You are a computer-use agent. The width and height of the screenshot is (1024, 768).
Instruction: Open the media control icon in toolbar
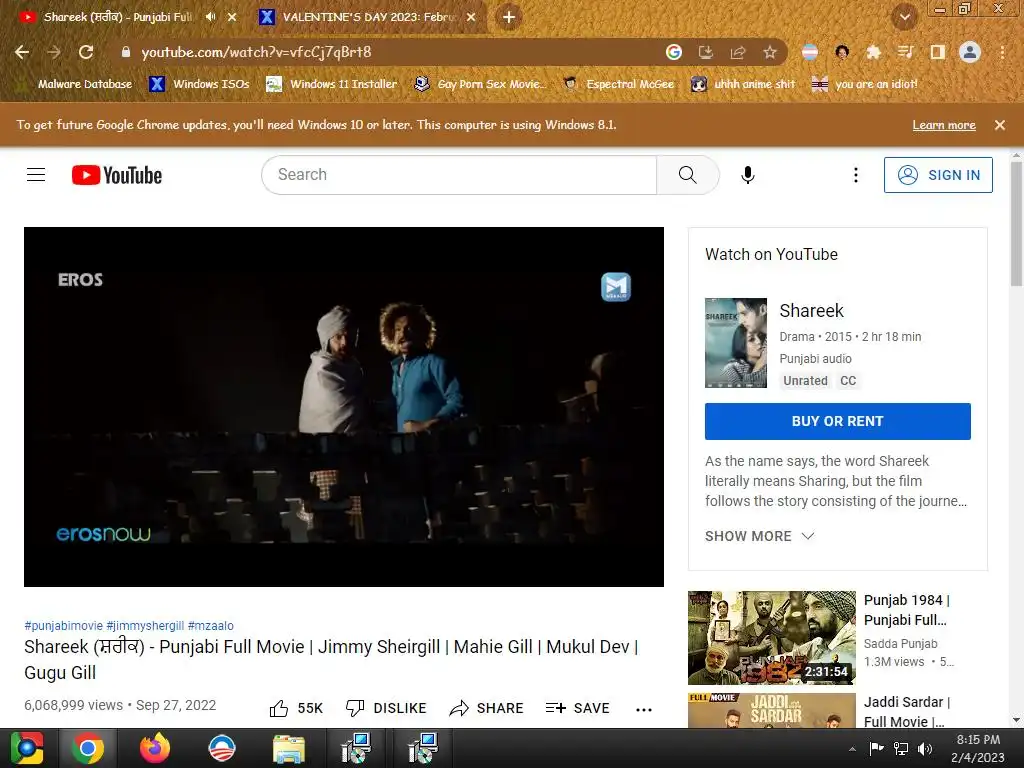[x=905, y=52]
